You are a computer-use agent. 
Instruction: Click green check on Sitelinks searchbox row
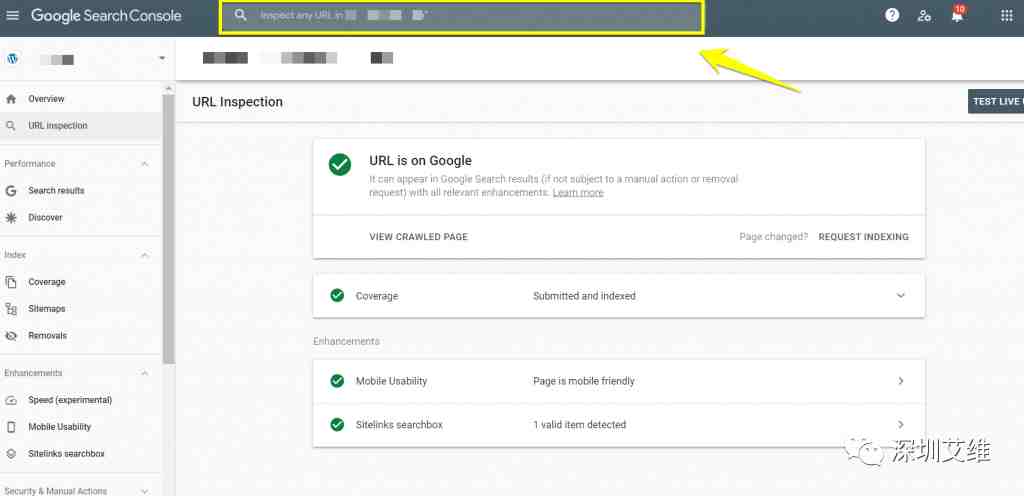[x=337, y=425]
